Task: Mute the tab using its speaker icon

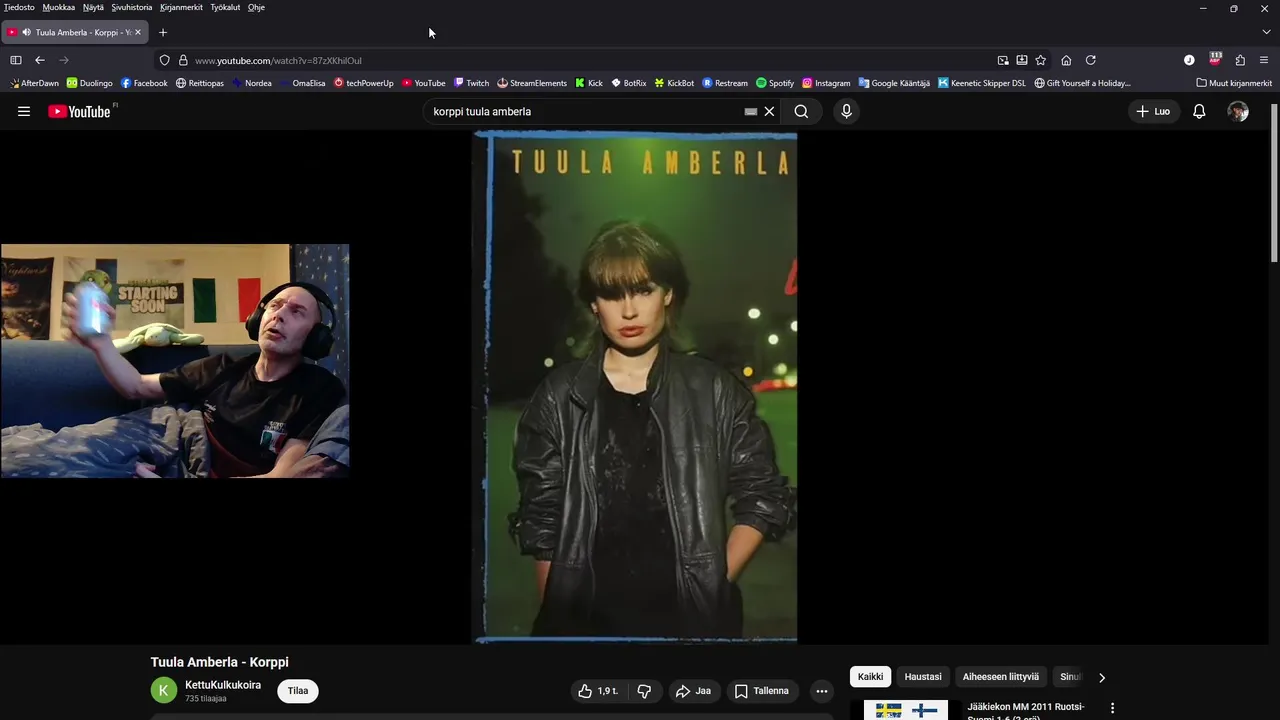Action: coord(26,32)
